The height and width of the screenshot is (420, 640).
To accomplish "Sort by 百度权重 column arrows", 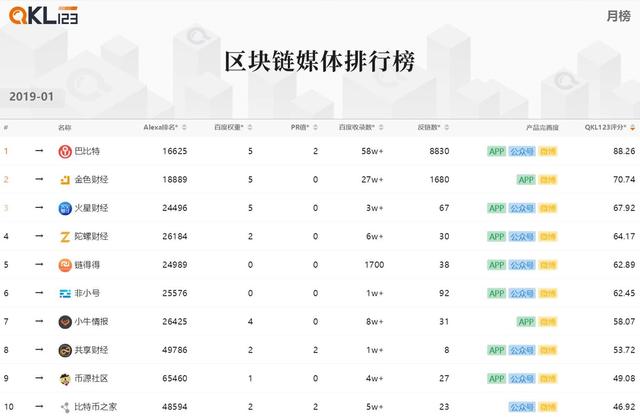I will [250, 127].
